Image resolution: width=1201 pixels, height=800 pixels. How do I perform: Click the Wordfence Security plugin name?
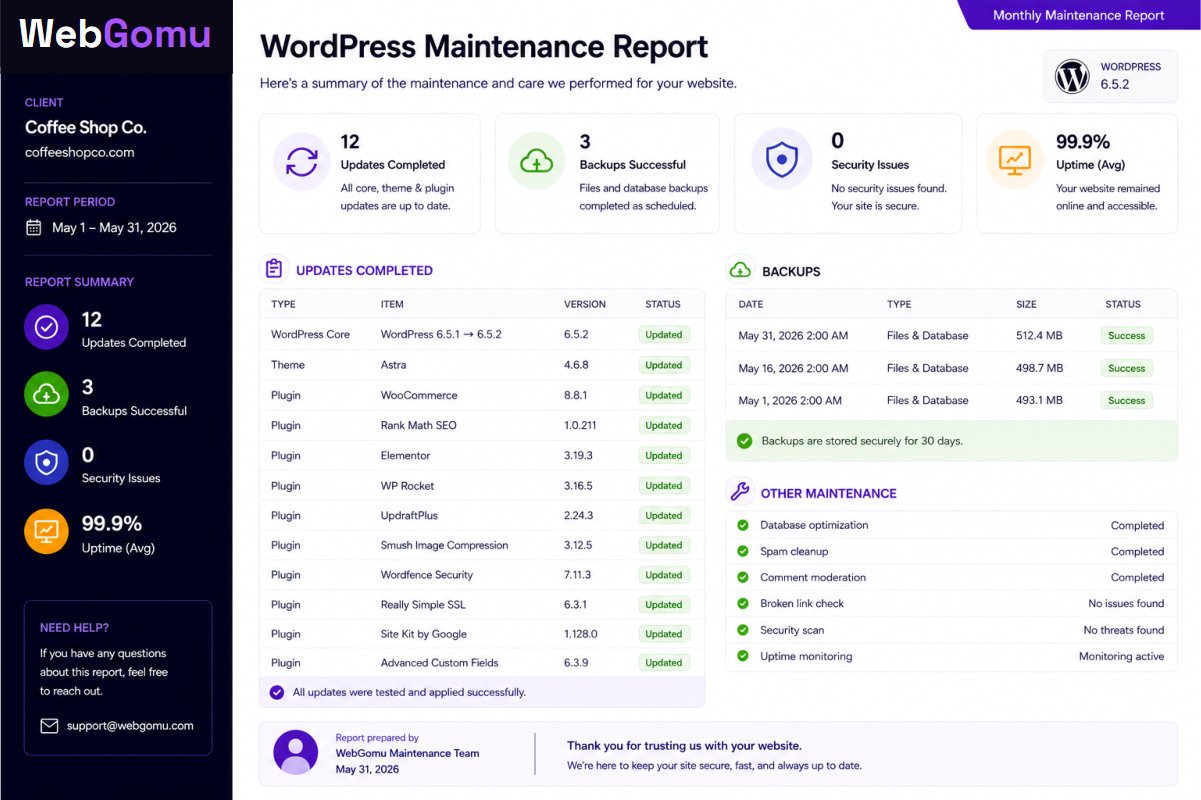coord(427,575)
